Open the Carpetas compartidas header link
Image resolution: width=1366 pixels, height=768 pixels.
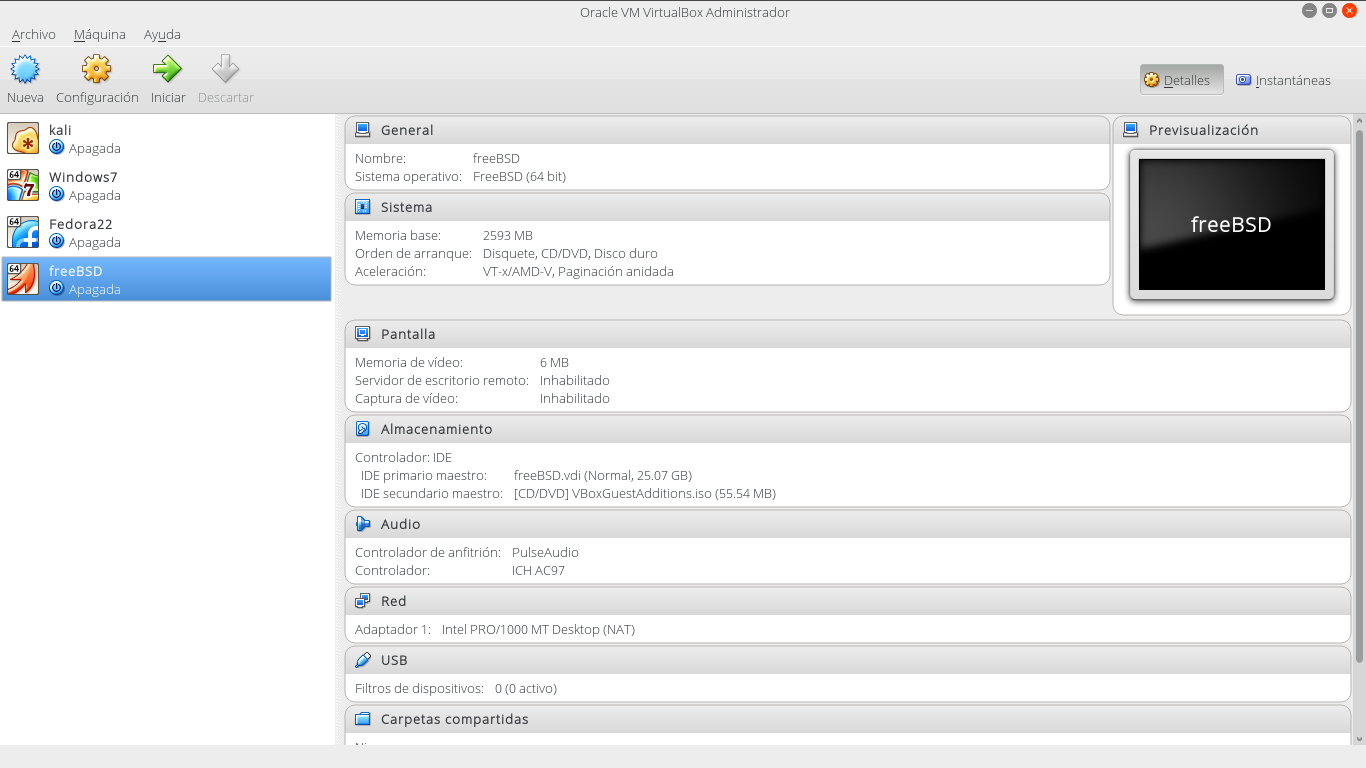click(x=455, y=719)
